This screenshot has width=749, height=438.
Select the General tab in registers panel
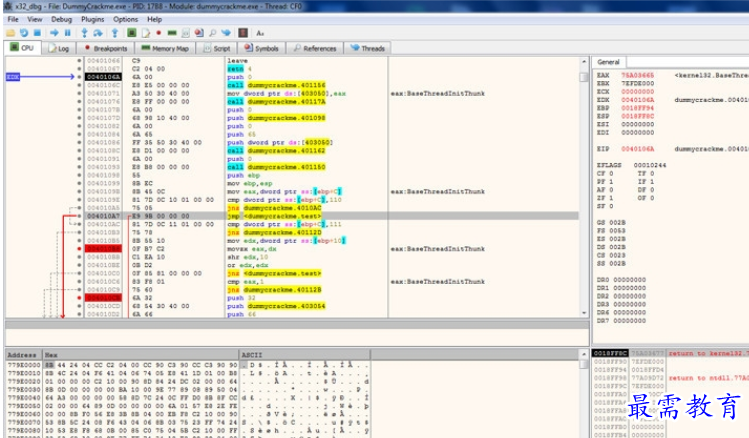(609, 62)
